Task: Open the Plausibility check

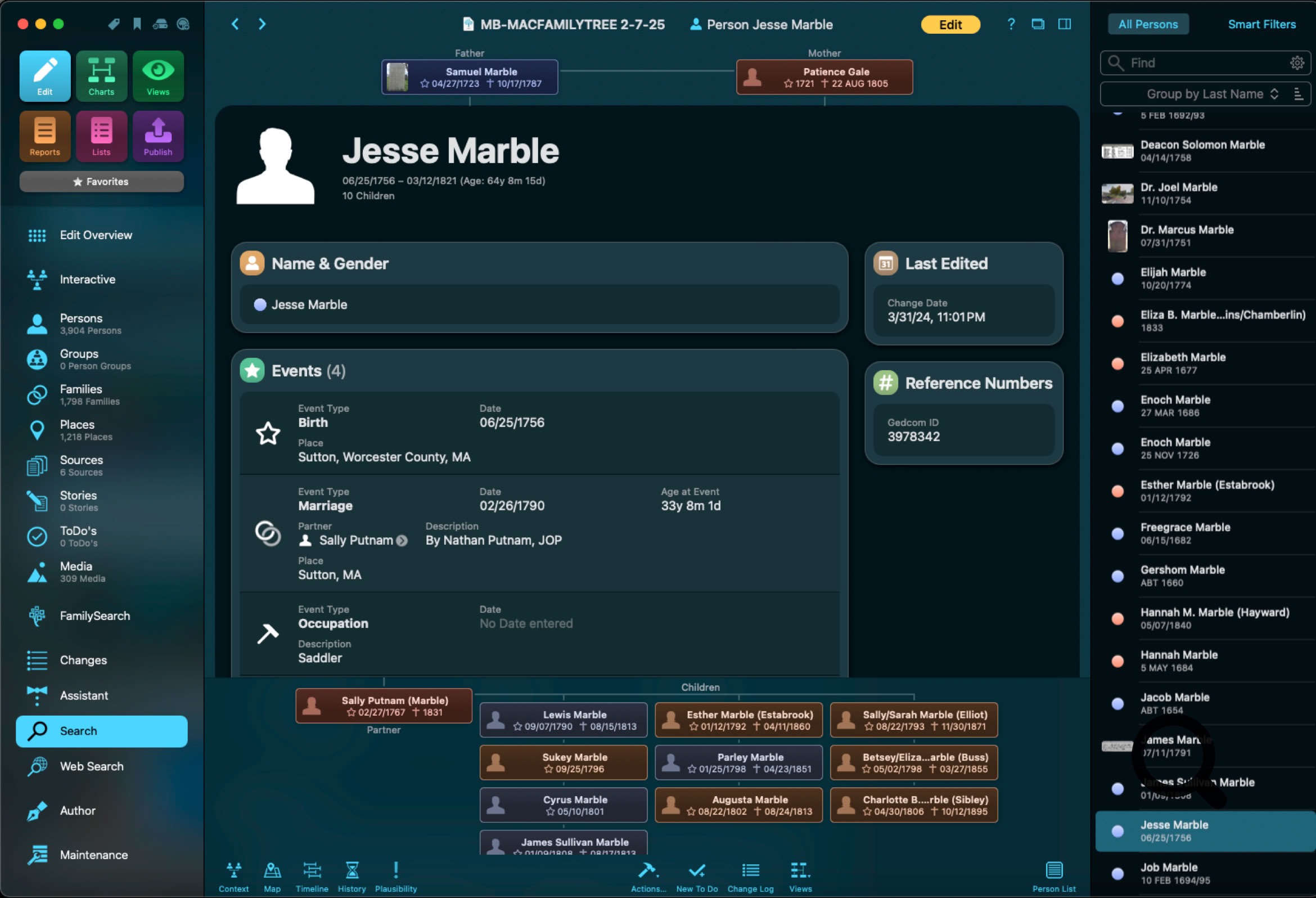Action: [x=395, y=875]
